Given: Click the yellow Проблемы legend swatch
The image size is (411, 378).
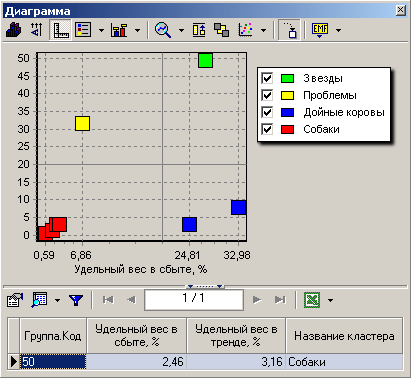Looking at the screenshot, I should (287, 95).
